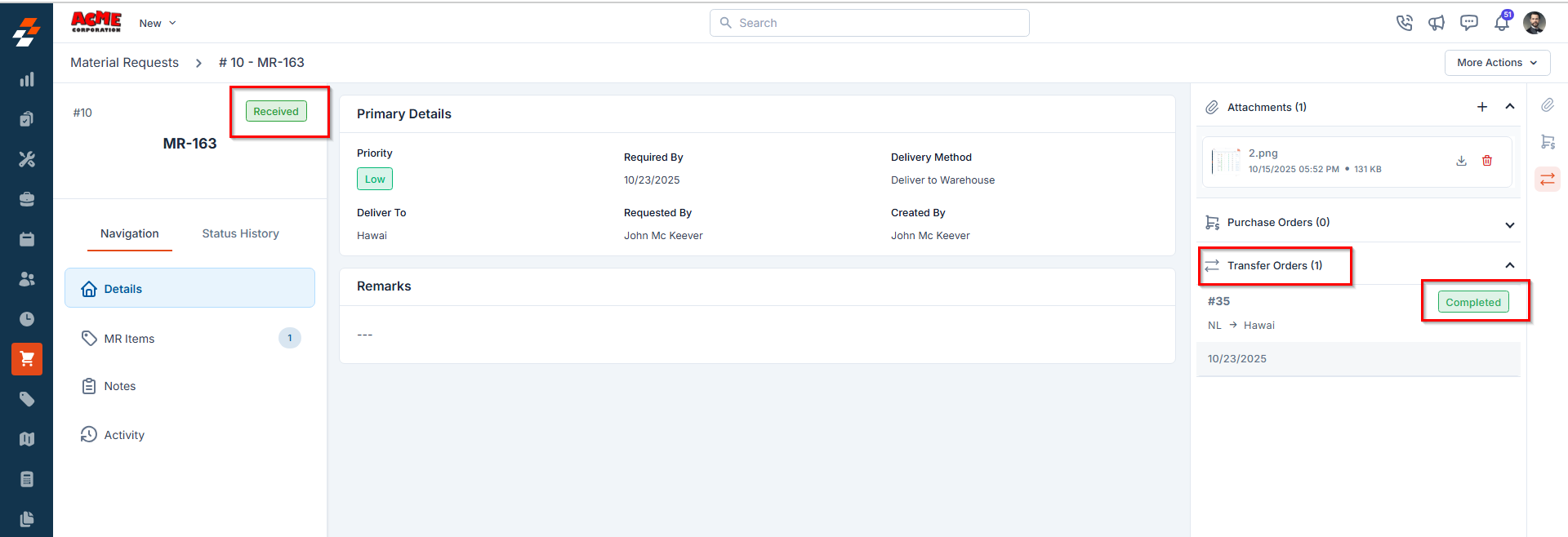Screen dimensions: 1568x537
Task: Select Details in the navigation list
Action: [x=189, y=288]
